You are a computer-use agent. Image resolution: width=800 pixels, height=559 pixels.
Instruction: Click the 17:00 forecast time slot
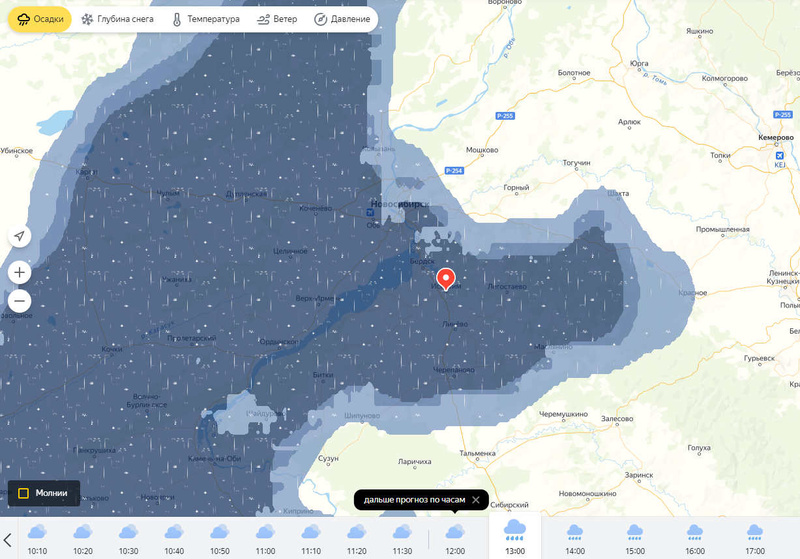755,536
